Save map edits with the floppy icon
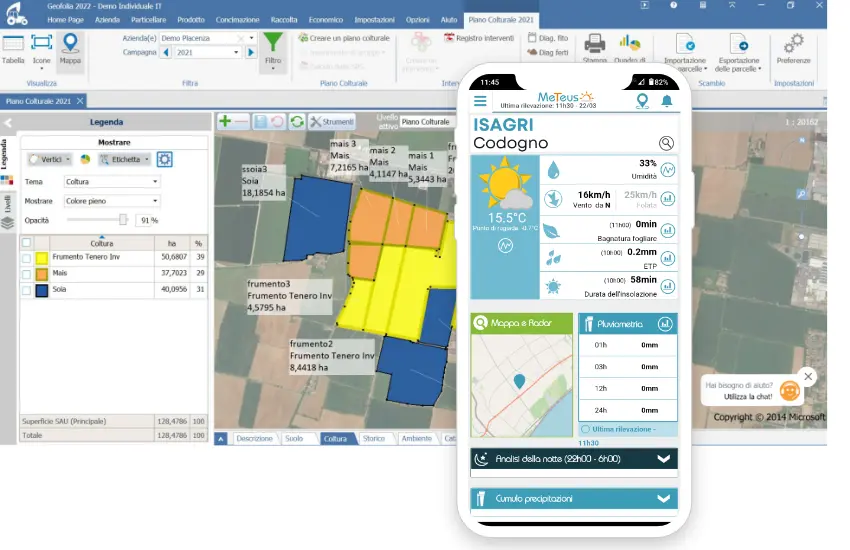This screenshot has width=850, height=550. [261, 121]
